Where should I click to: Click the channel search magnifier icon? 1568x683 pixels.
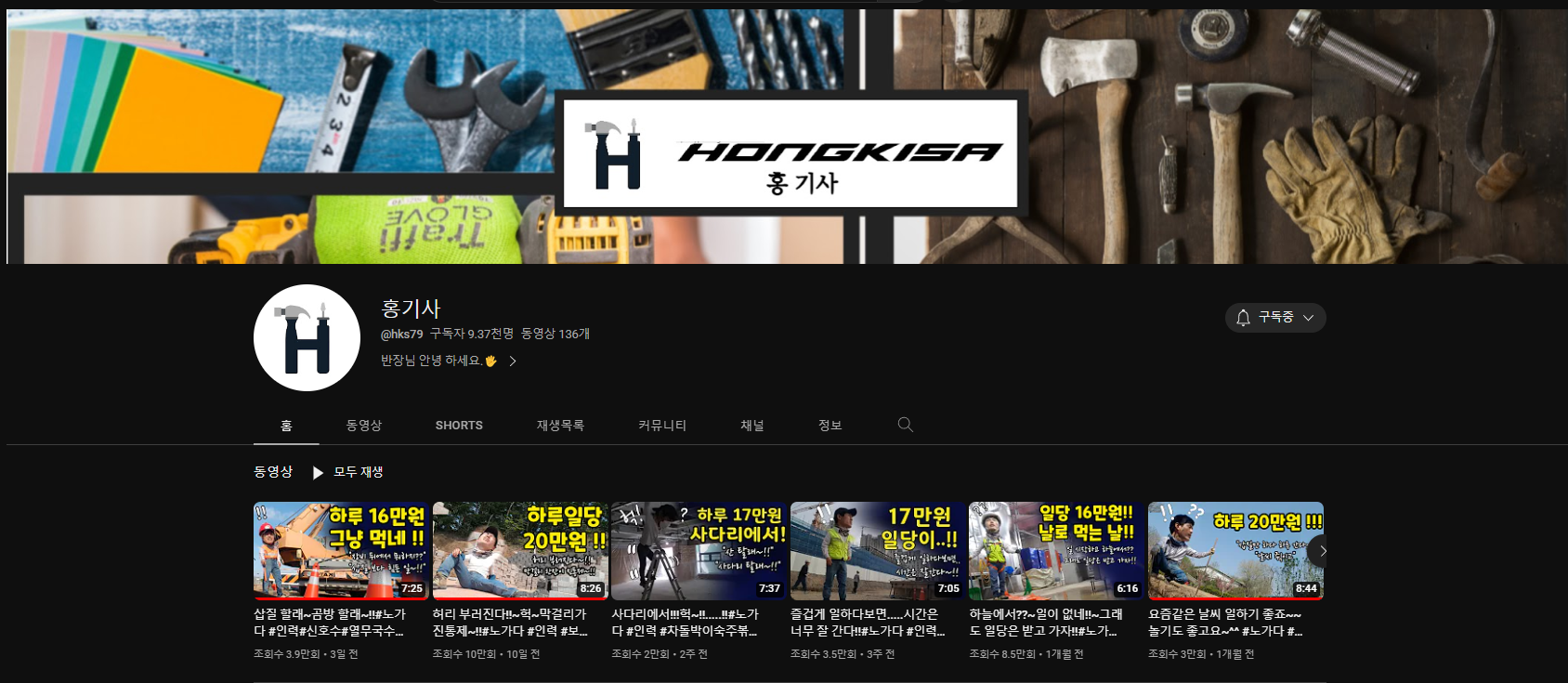[x=905, y=425]
